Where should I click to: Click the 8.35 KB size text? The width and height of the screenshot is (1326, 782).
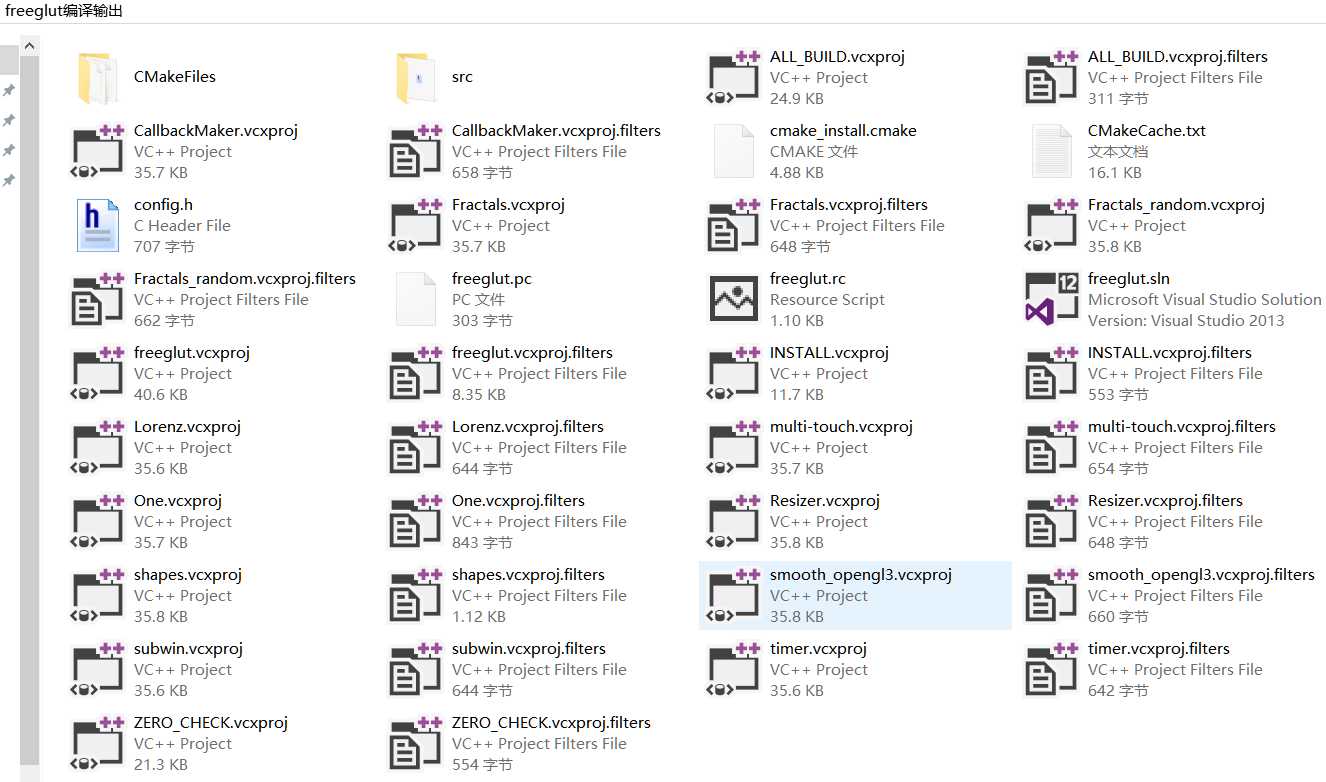(479, 395)
